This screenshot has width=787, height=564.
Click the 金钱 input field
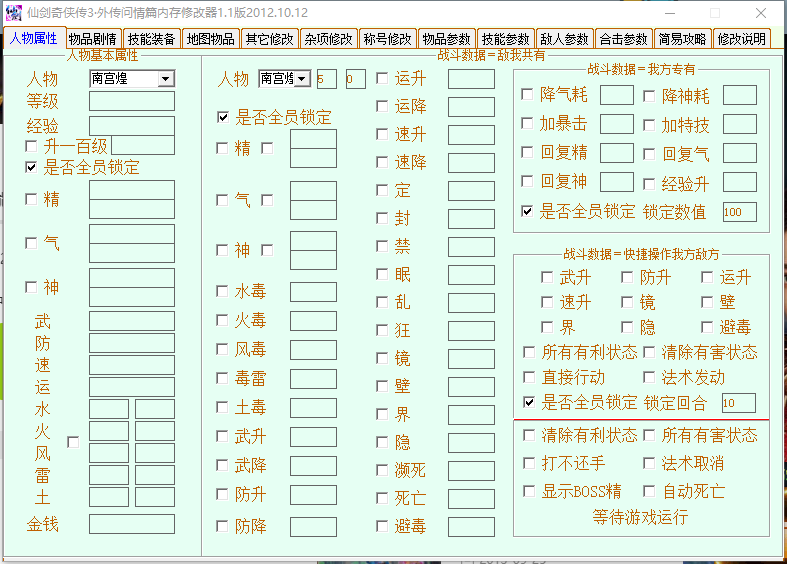click(132, 524)
